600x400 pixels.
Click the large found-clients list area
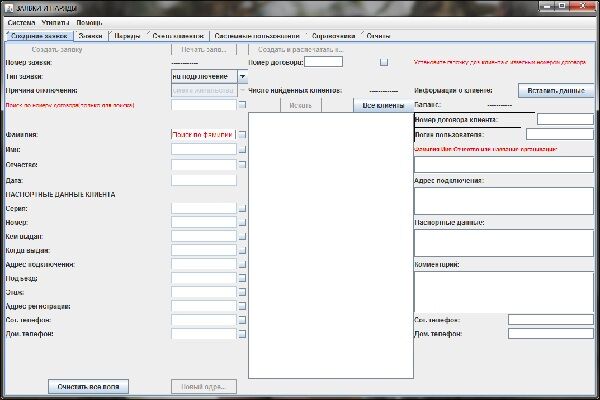pyautogui.click(x=331, y=245)
